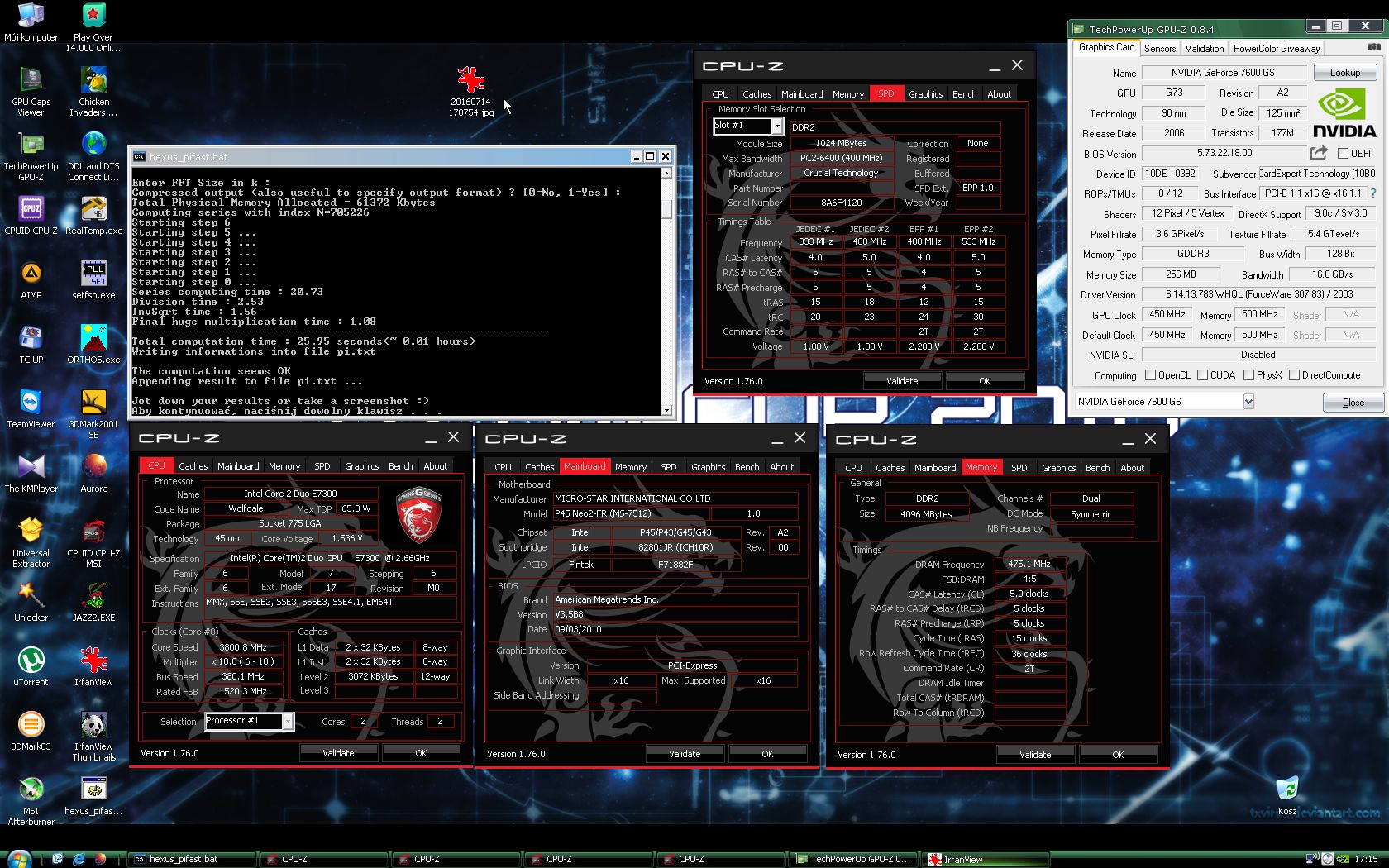Open MSI Afterburner desktop icon

31,800
